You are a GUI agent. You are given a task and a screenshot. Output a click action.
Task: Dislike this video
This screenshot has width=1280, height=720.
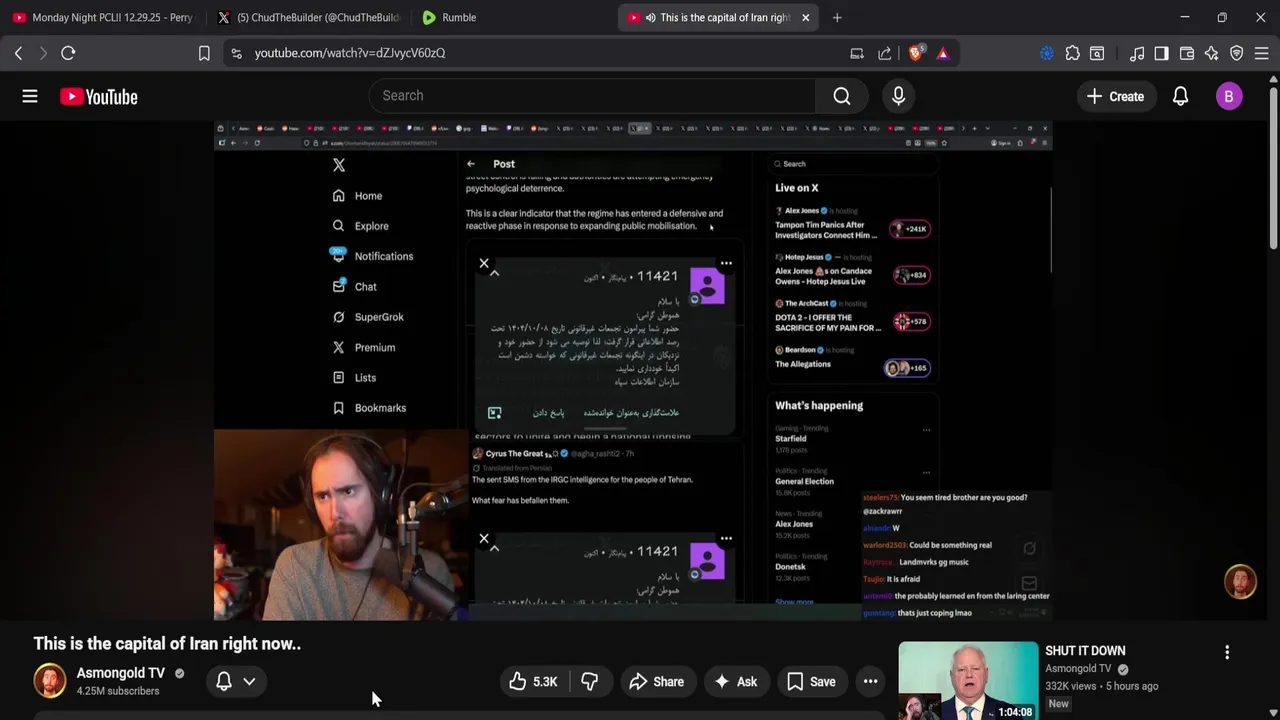click(x=590, y=682)
